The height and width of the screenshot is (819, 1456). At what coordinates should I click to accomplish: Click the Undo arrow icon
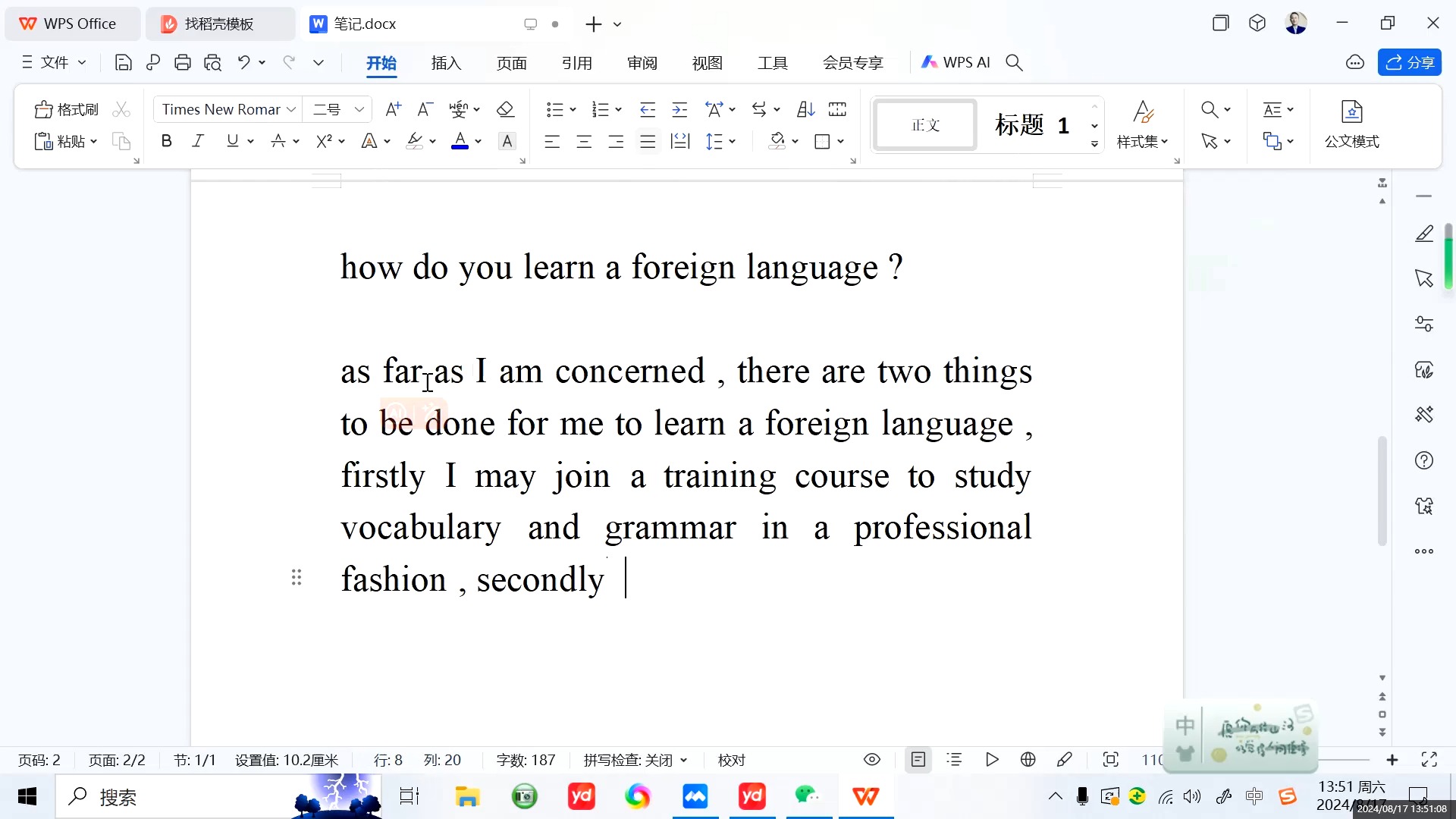(243, 63)
